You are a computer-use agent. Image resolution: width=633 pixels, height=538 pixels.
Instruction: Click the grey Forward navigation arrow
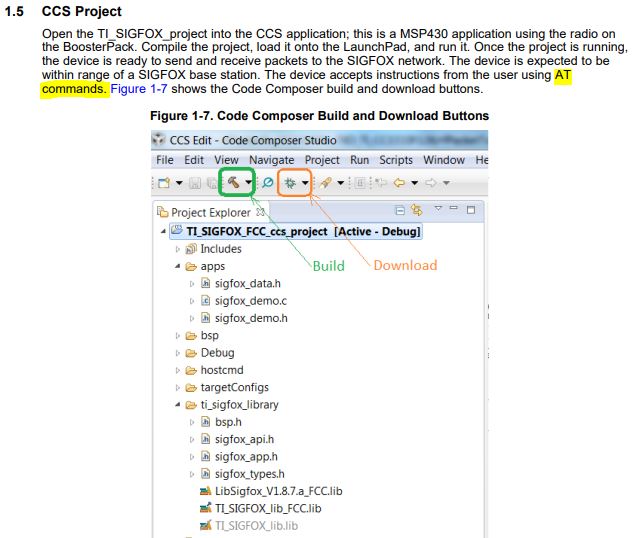click(x=431, y=183)
